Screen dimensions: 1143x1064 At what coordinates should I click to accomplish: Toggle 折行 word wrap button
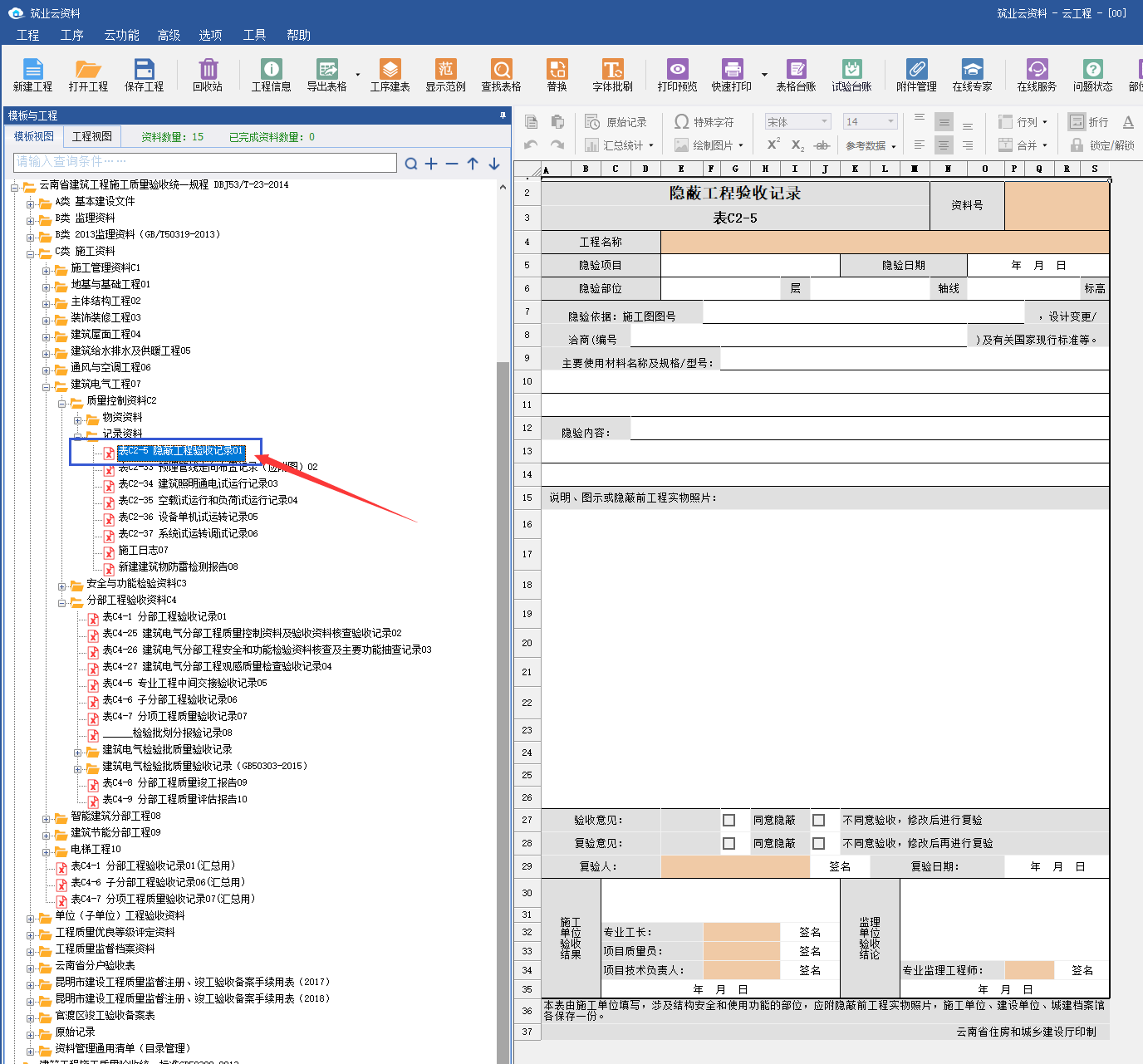pos(1088,122)
